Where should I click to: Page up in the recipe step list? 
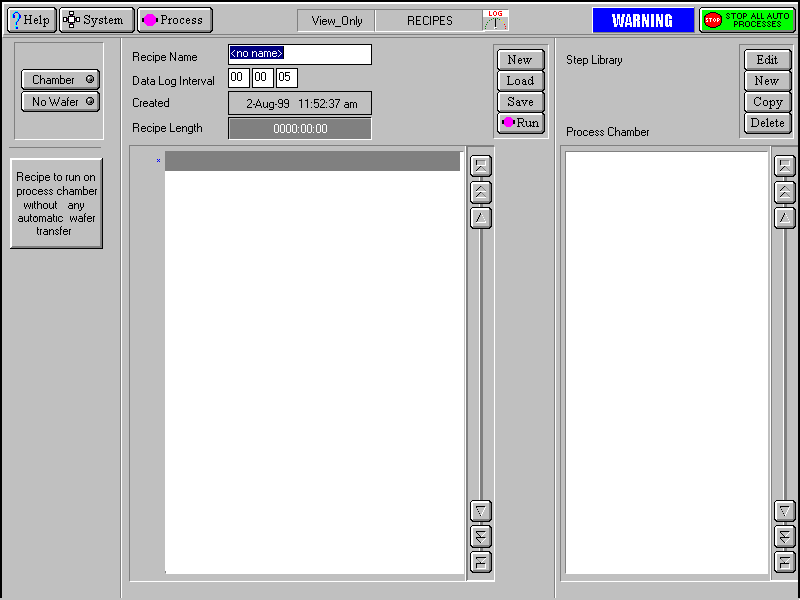tap(481, 192)
